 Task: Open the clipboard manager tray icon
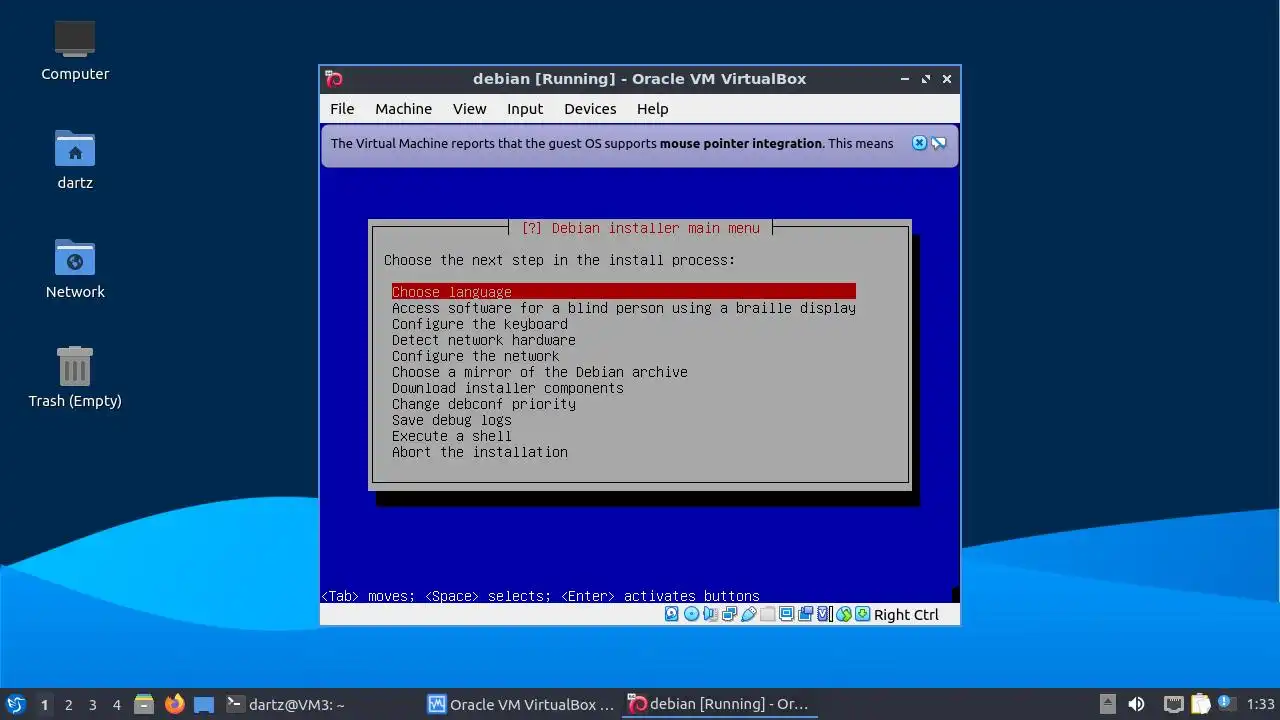(x=1200, y=704)
